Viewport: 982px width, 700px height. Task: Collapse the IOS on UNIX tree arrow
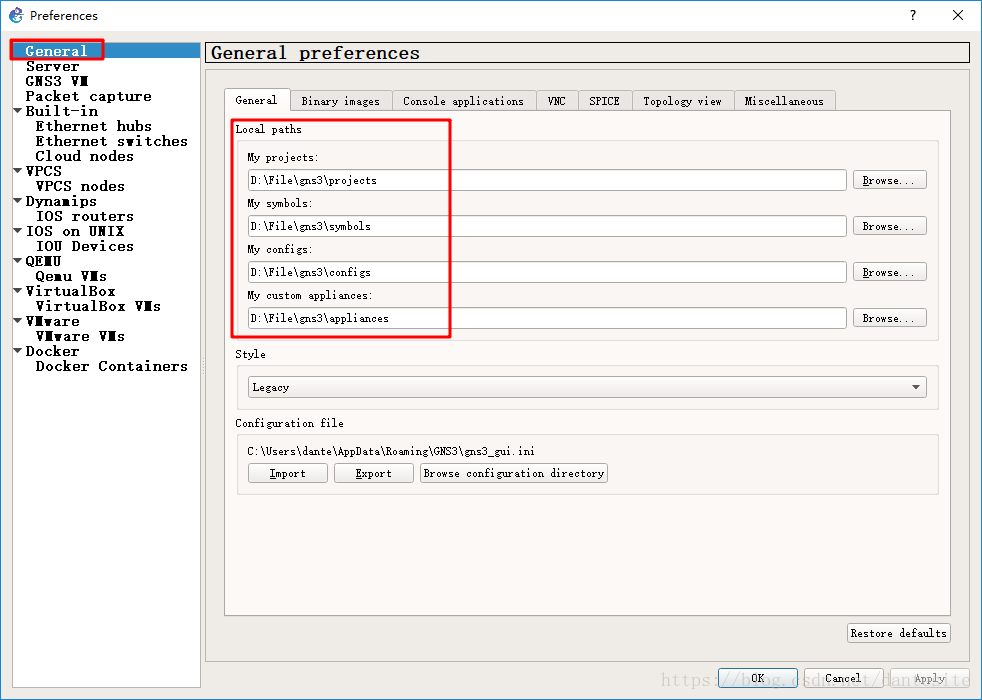point(18,231)
